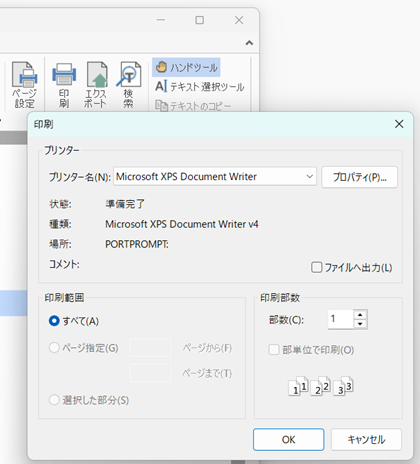This screenshot has width=420, height=464.
Task: Close the 印刷 dialog with X
Action: (399, 124)
